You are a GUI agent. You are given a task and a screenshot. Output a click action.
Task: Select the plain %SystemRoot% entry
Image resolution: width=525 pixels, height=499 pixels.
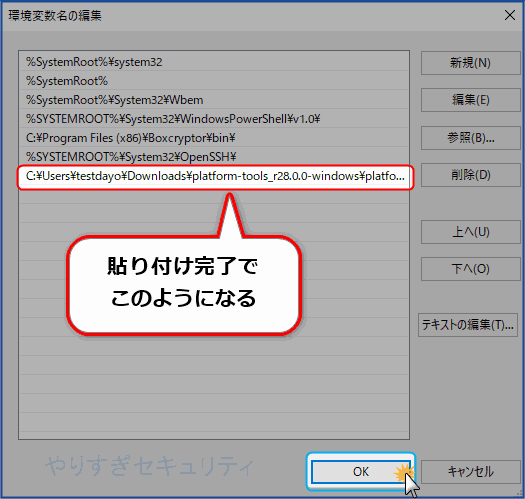coord(214,81)
